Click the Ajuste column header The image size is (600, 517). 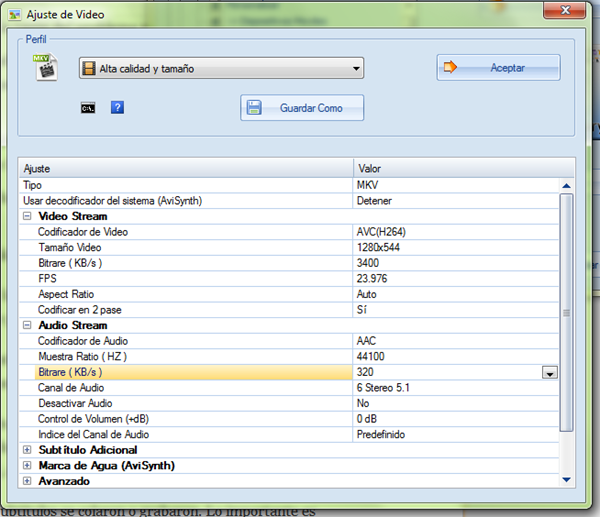(186, 168)
